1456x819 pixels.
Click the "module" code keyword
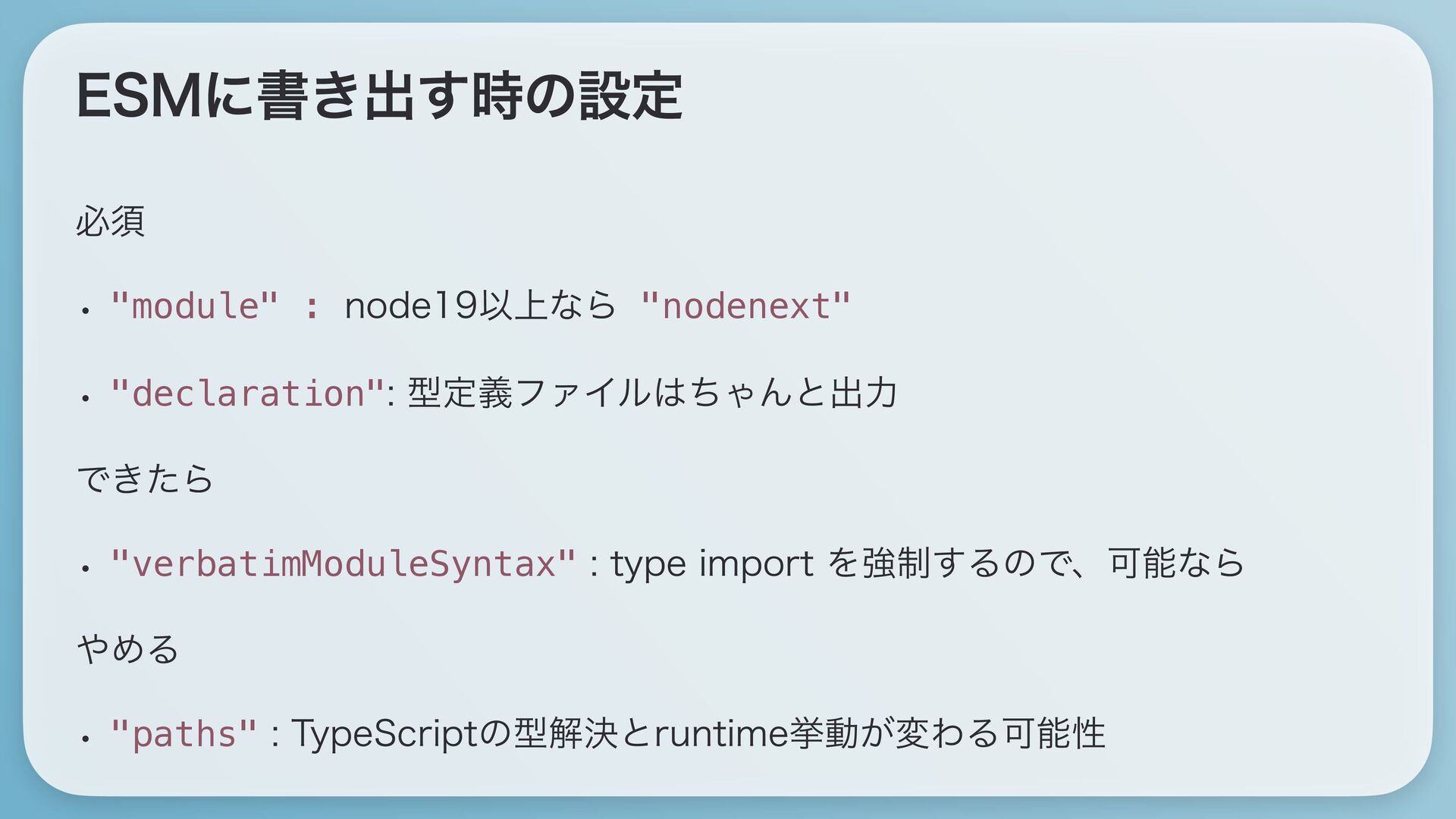194,306
